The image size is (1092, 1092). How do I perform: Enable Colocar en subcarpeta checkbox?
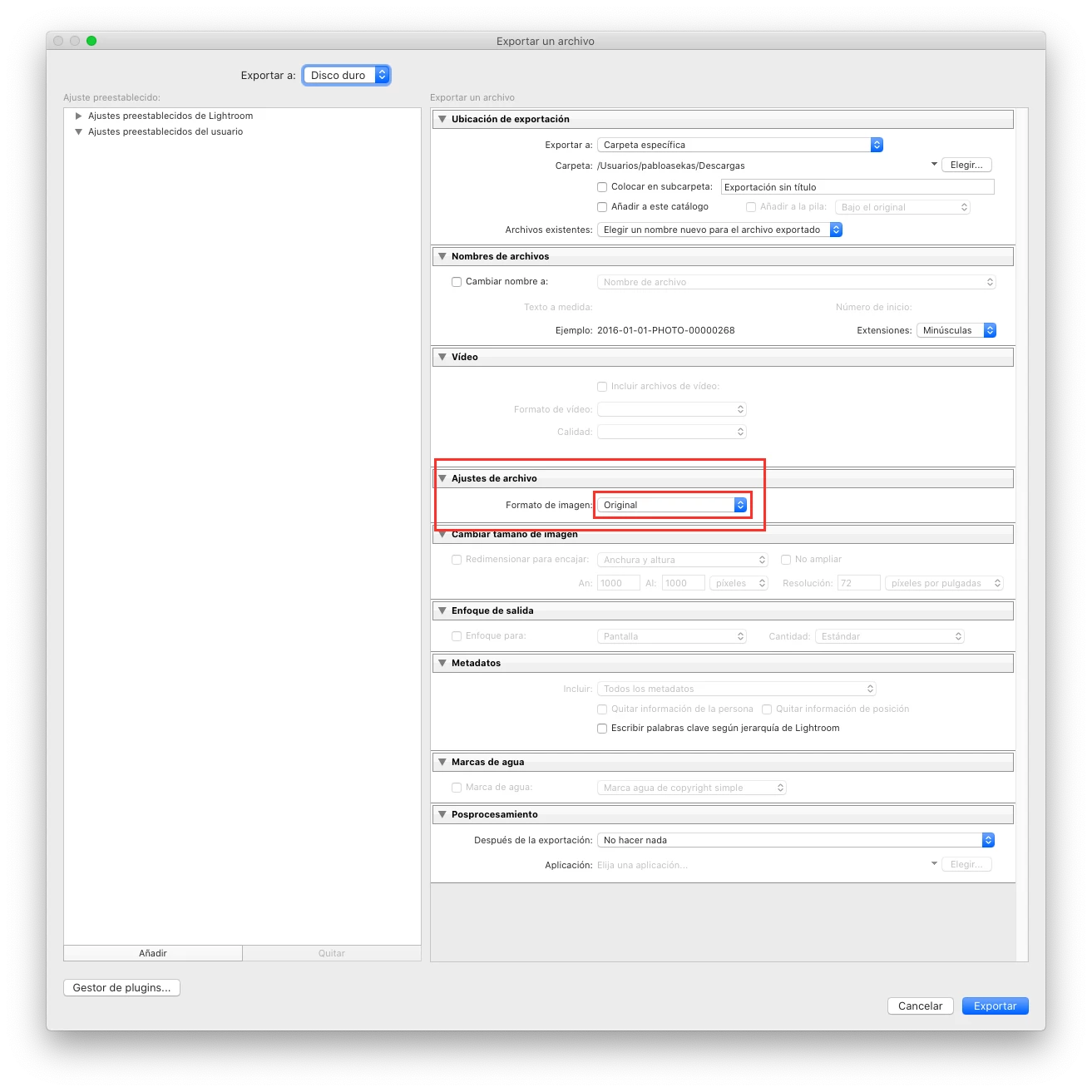602,187
